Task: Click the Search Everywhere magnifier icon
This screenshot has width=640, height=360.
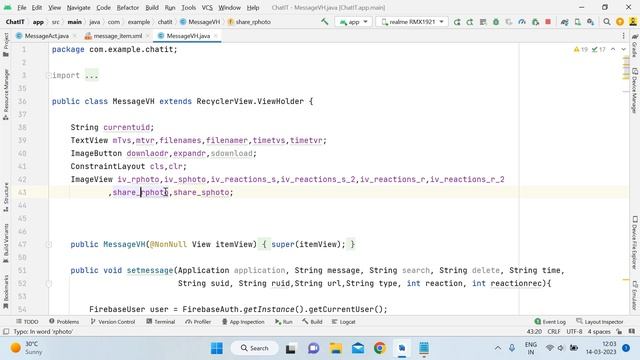Action: coord(607,22)
